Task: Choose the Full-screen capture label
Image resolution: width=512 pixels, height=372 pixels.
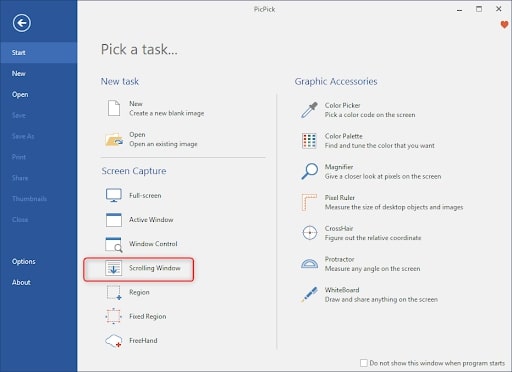Action: point(145,196)
